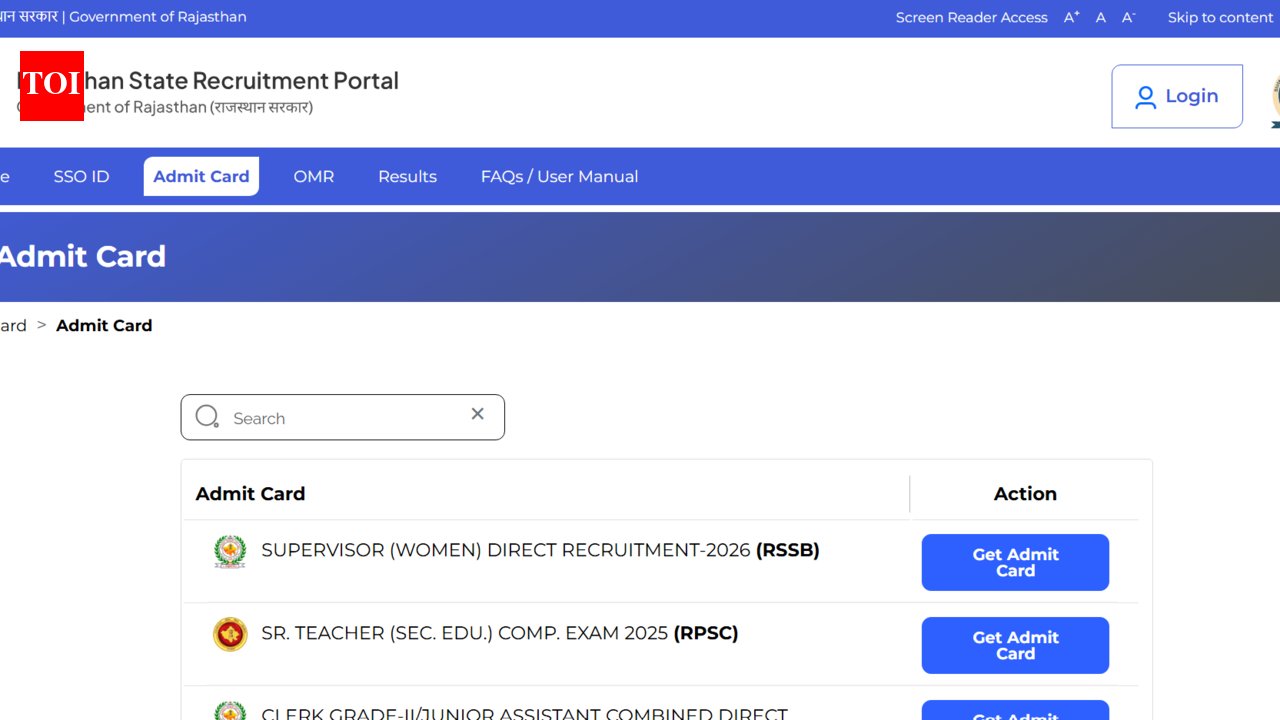Open the SSO ID menu item
1280x720 pixels.
point(82,177)
